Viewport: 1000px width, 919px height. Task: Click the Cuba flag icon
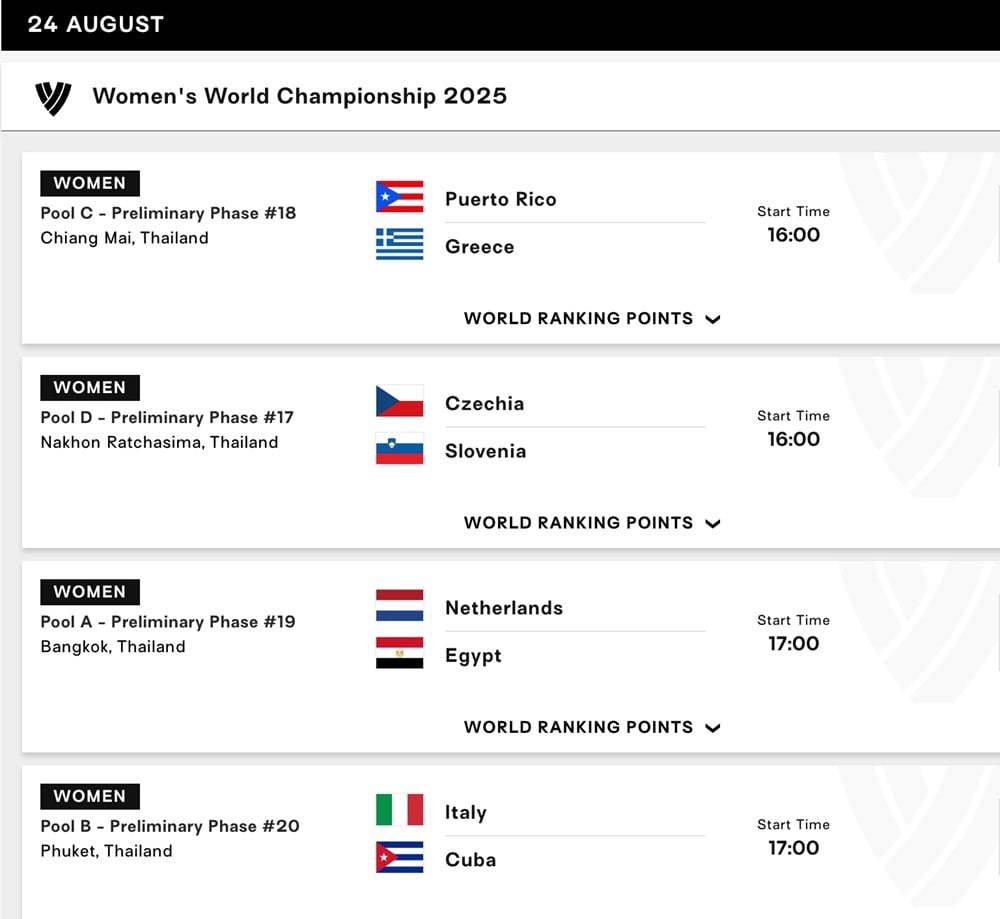coord(399,857)
